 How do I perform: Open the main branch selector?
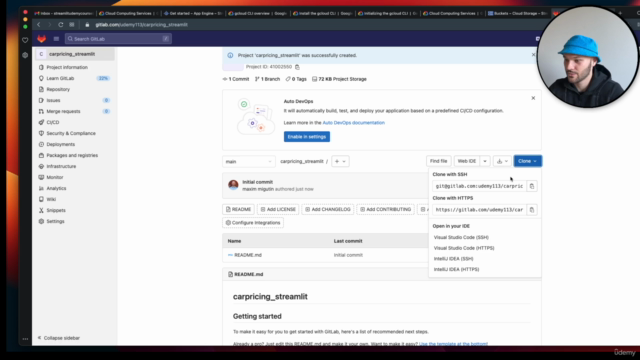pyautogui.click(x=248, y=162)
